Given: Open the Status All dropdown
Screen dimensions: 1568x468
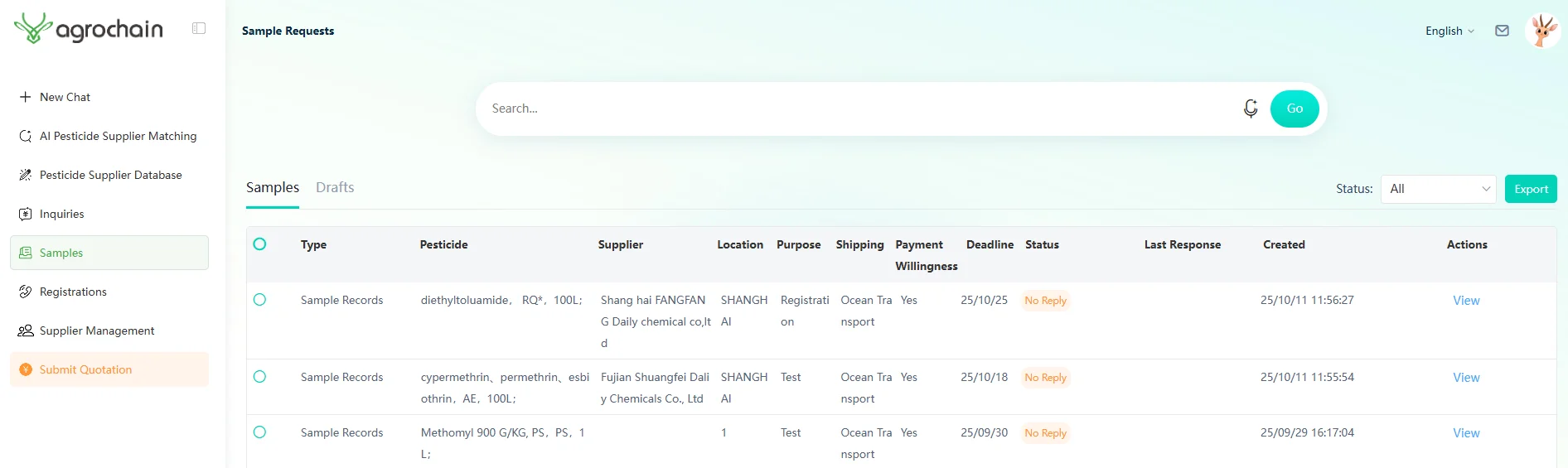Looking at the screenshot, I should click(1438, 189).
